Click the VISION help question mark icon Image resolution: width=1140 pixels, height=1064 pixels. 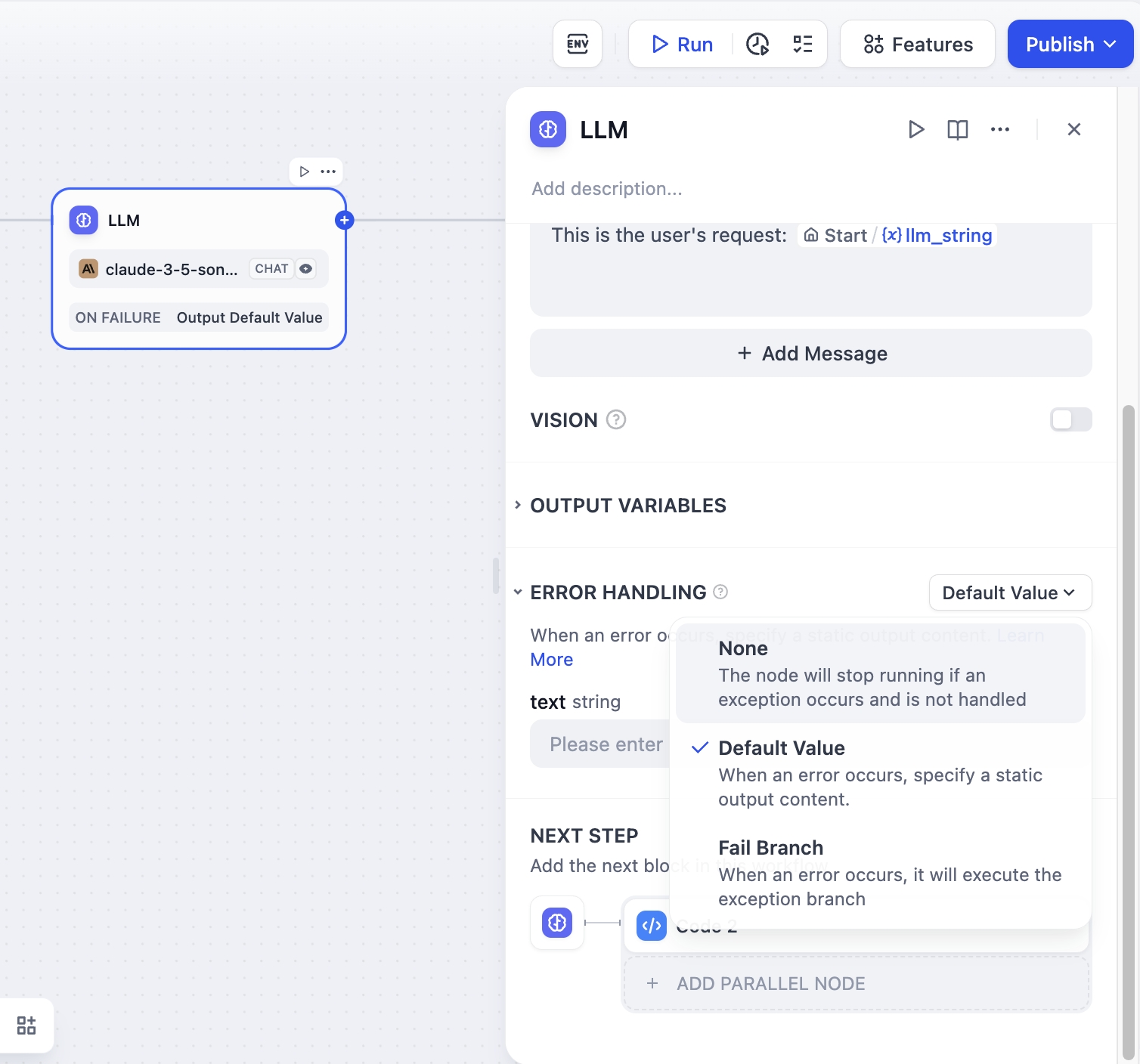(x=616, y=419)
